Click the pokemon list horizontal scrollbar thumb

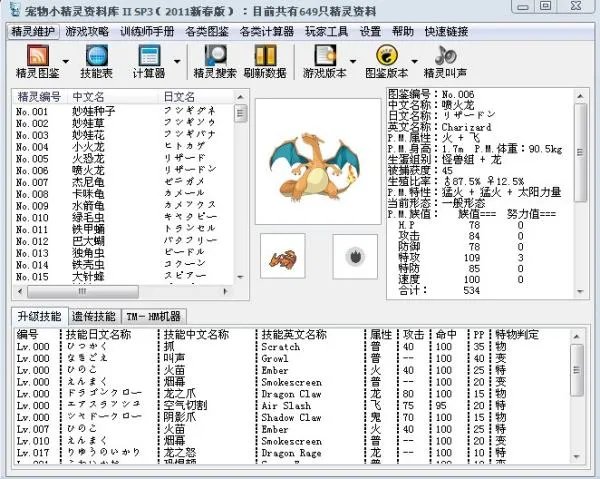coord(83,292)
